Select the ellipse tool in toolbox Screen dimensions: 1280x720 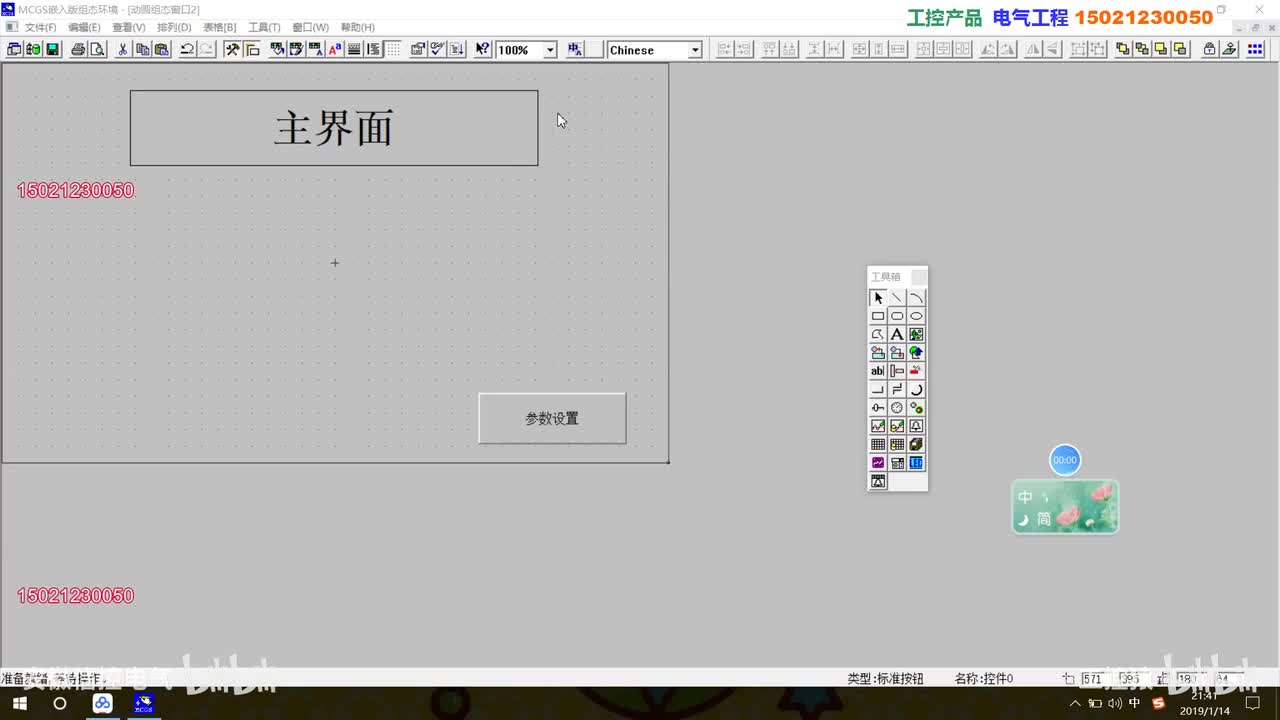point(916,316)
